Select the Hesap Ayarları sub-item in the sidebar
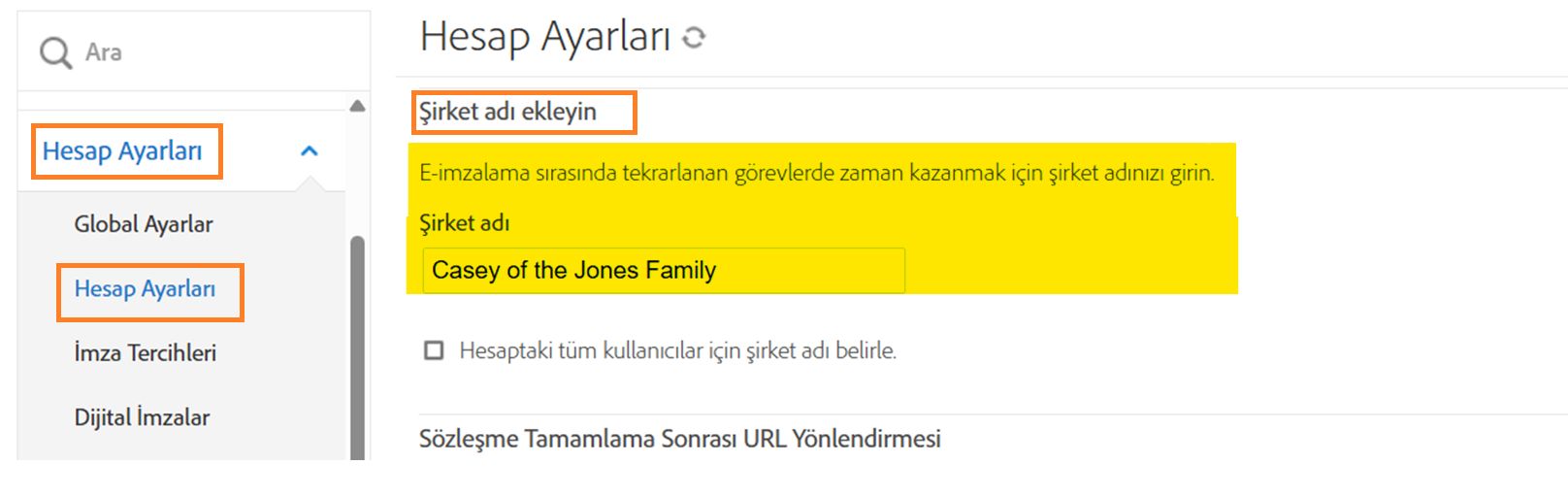The height and width of the screenshot is (498, 1568). click(x=145, y=289)
